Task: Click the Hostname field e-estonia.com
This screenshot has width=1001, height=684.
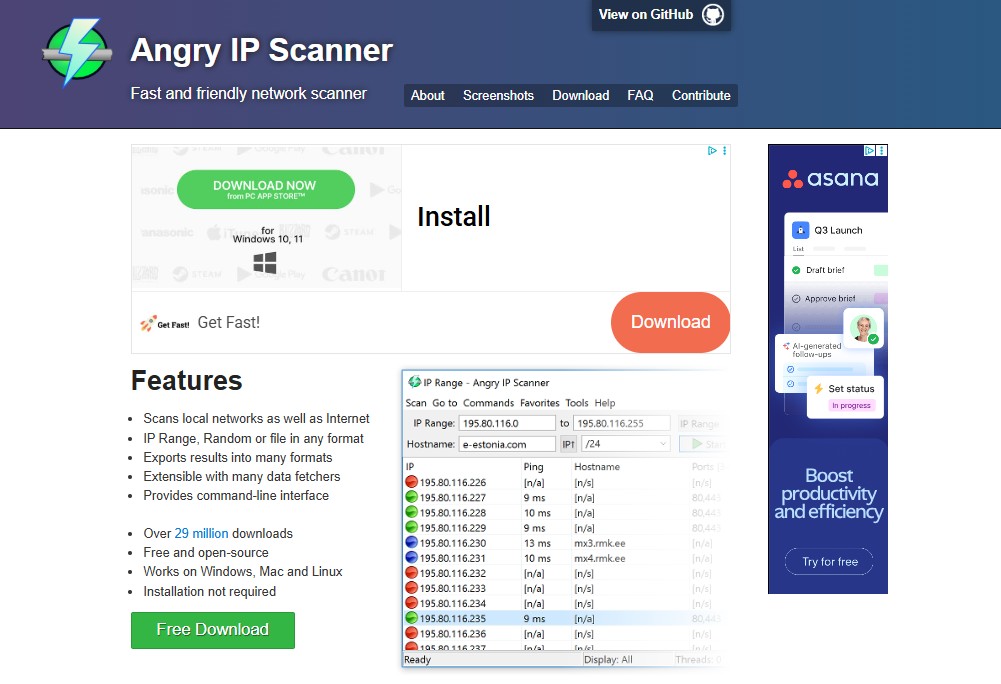Action: (507, 444)
